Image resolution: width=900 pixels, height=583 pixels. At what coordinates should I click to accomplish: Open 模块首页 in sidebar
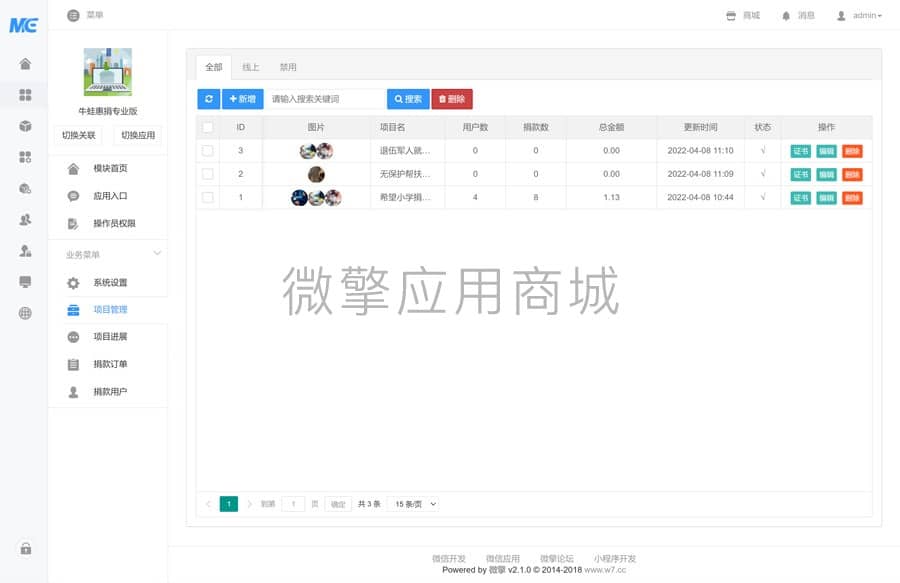[110, 168]
